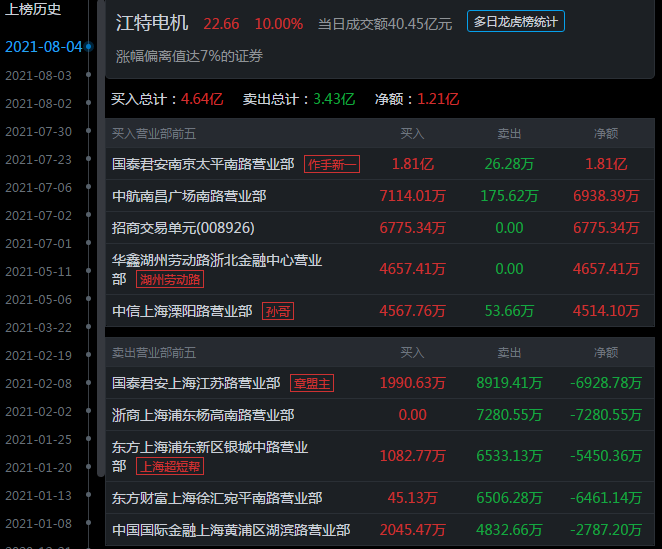Choose the 2021-07-23 history entry

[38, 160]
